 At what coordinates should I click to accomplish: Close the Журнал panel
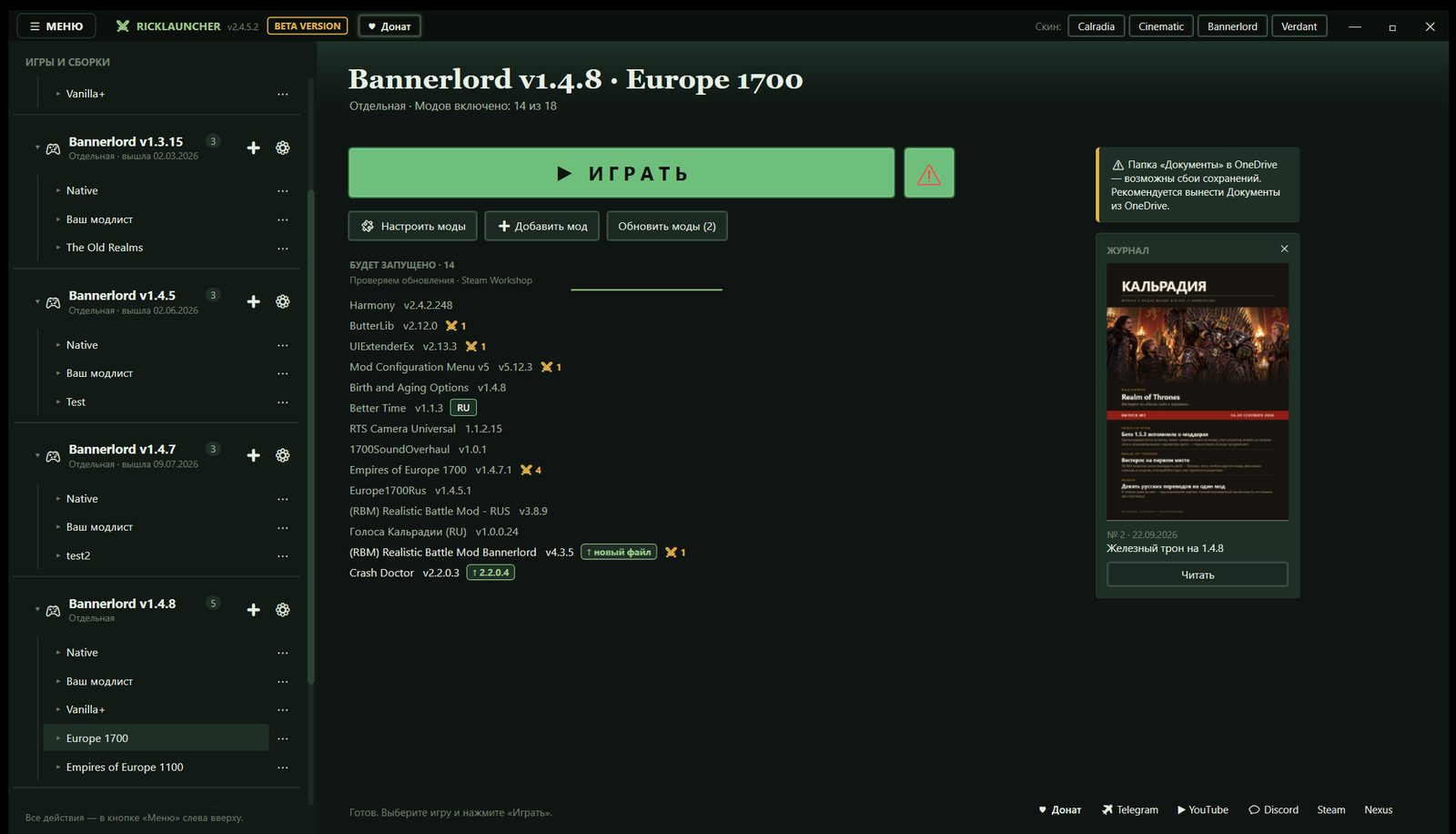point(1284,249)
